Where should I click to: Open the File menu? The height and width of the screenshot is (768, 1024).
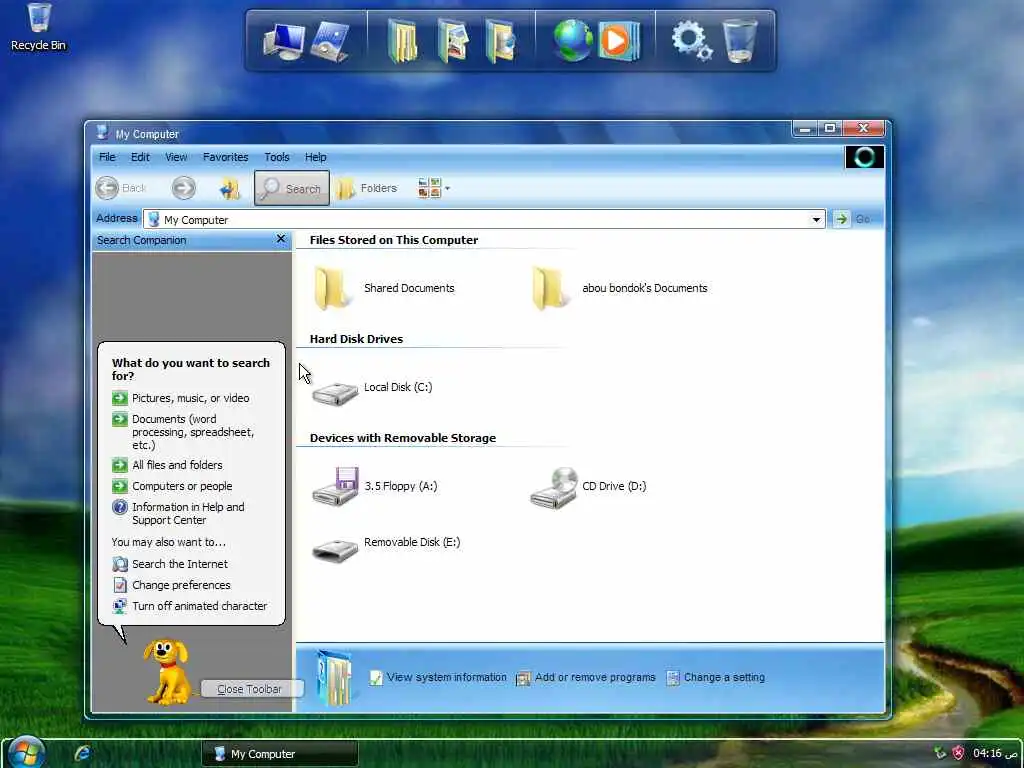coord(107,157)
